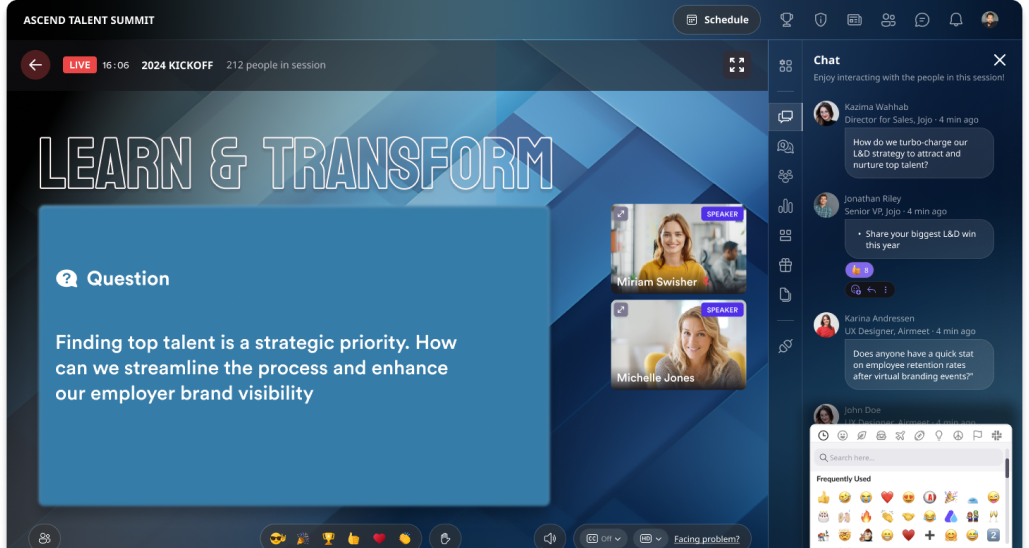Pick the birthday cake emoji in picker
This screenshot has height=548, width=1029.
(824, 516)
